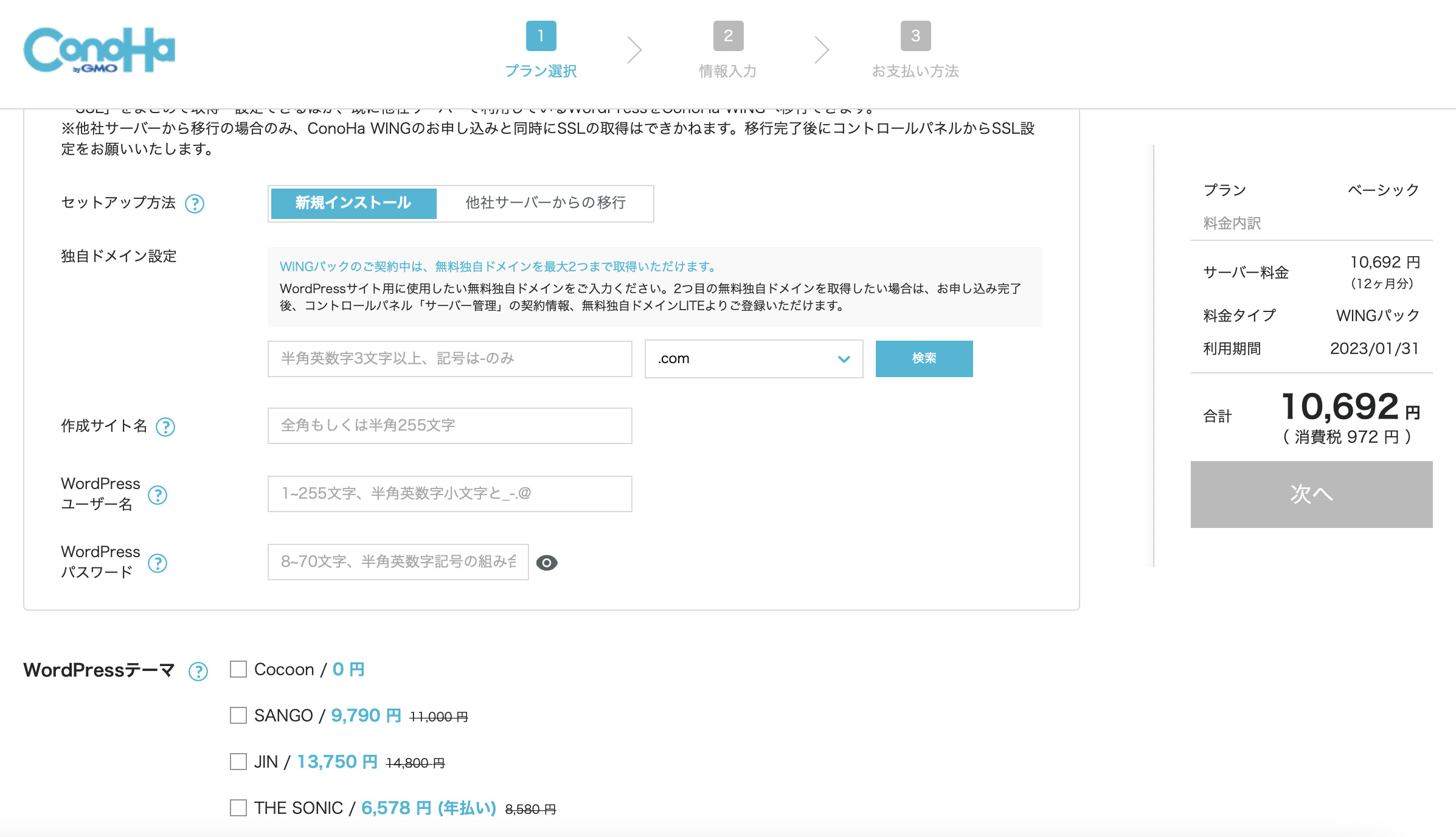Open help icon for WordPress パスワード

[x=158, y=563]
